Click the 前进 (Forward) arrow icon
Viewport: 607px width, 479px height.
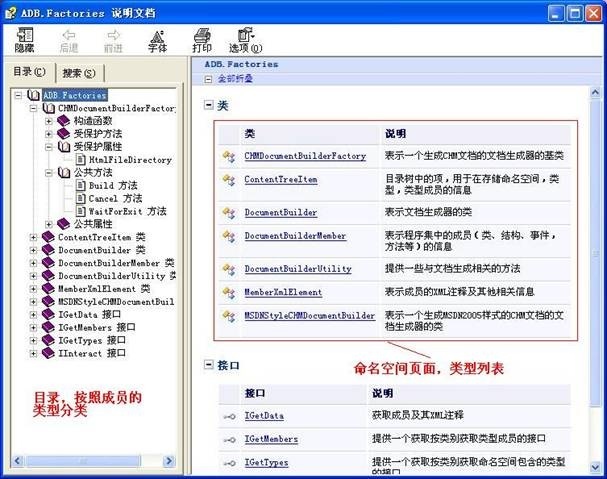(x=112, y=38)
